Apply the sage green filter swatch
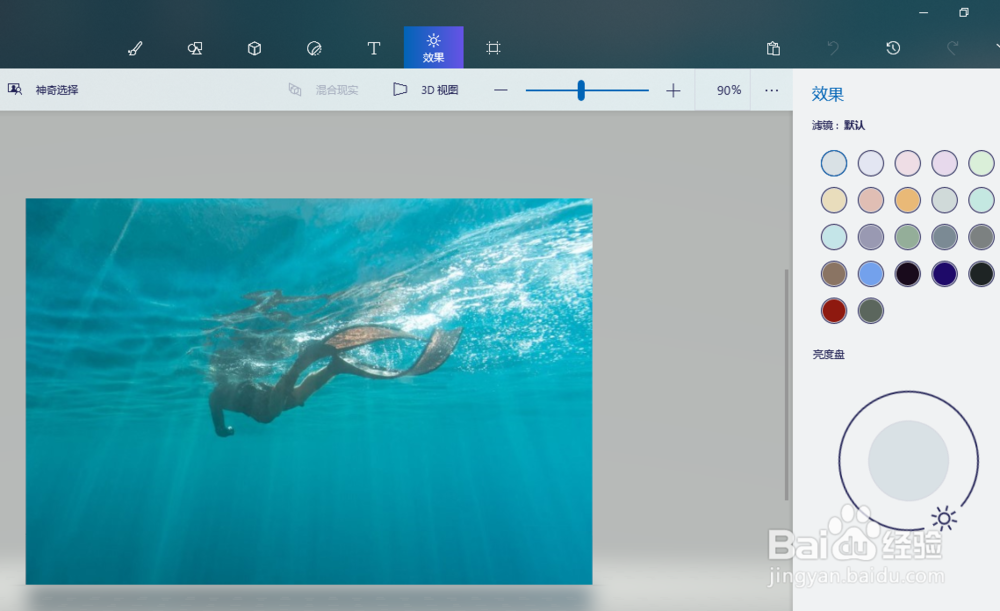The height and width of the screenshot is (611, 1000). [908, 237]
